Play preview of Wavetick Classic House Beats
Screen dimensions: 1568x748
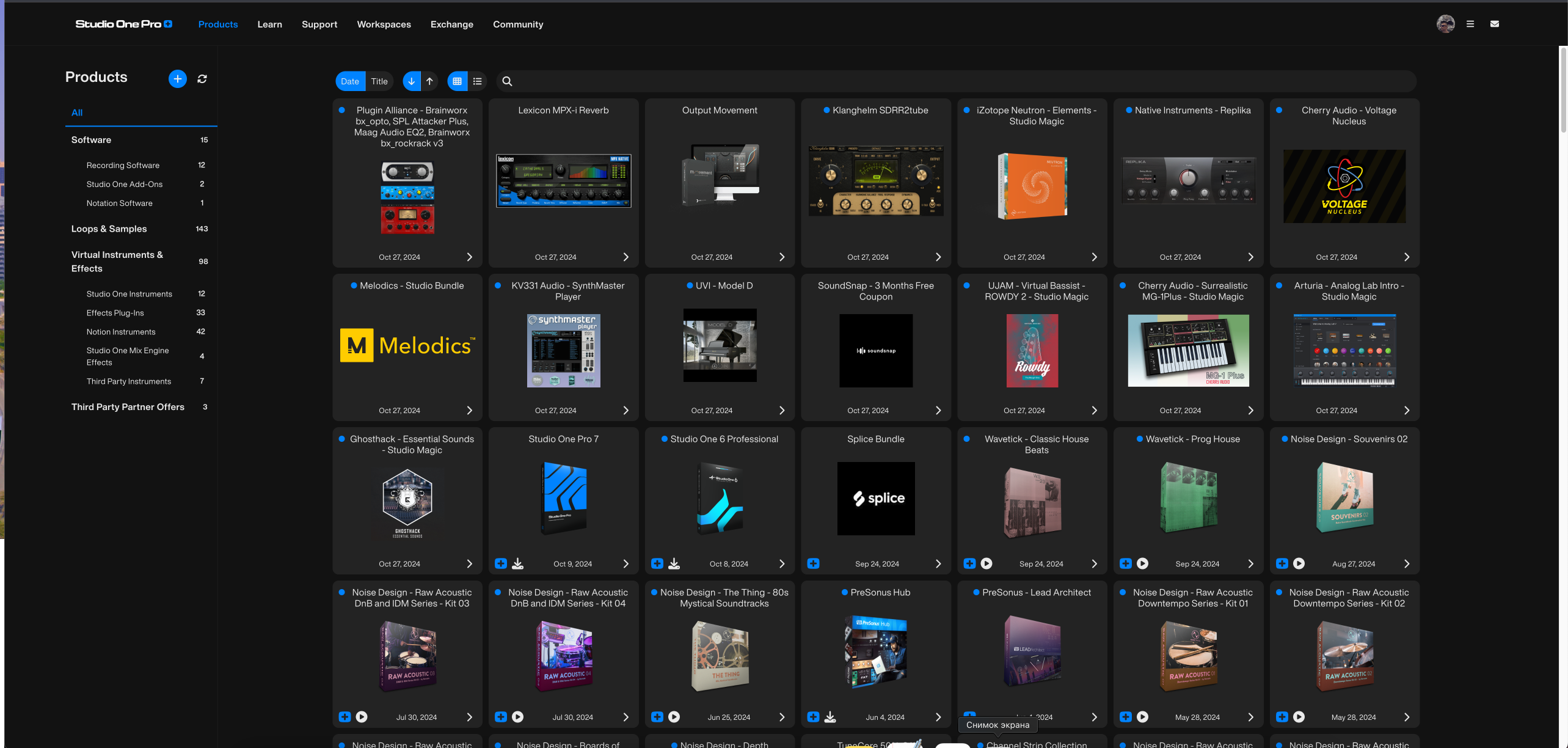point(986,563)
